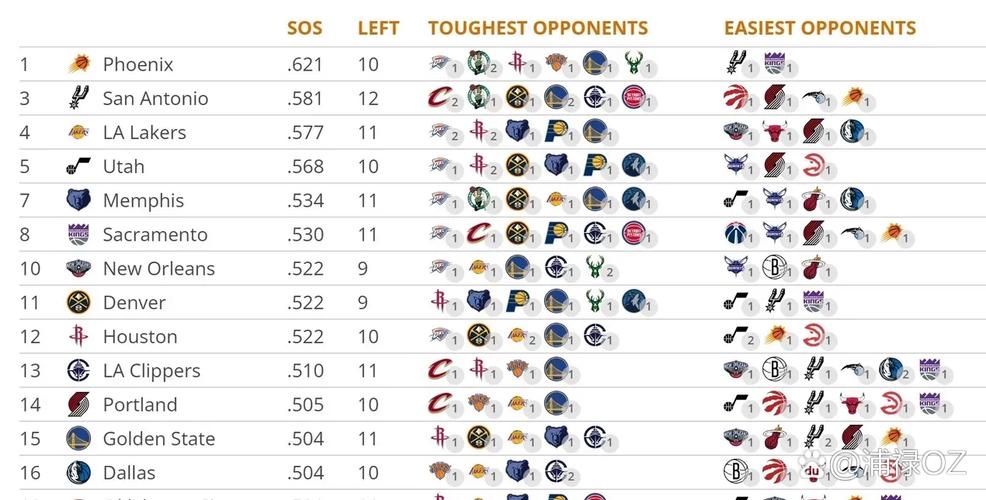Click Bucks logo in Phoenix's toughest opponents
The image size is (986, 500).
coord(632,65)
